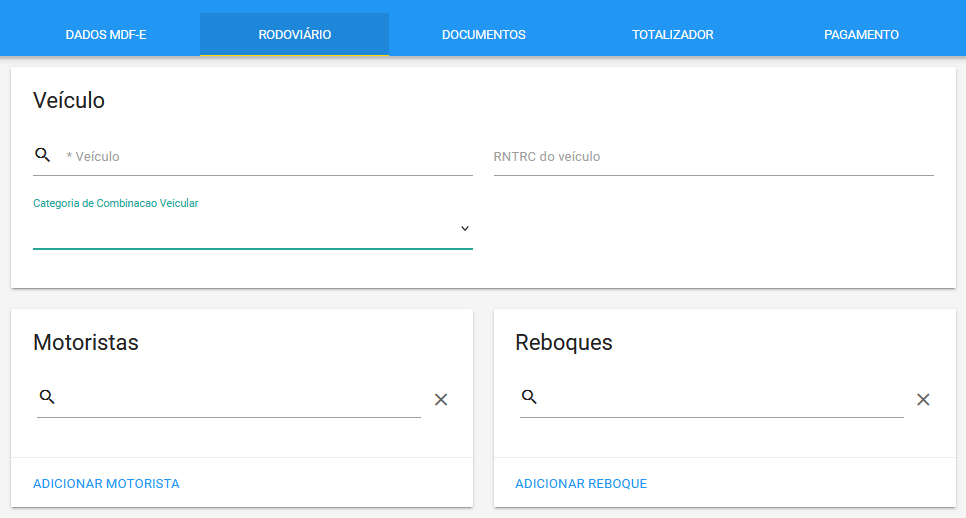Image resolution: width=966 pixels, height=518 pixels.
Task: Click the Reboques search magnifier icon
Action: coord(529,397)
